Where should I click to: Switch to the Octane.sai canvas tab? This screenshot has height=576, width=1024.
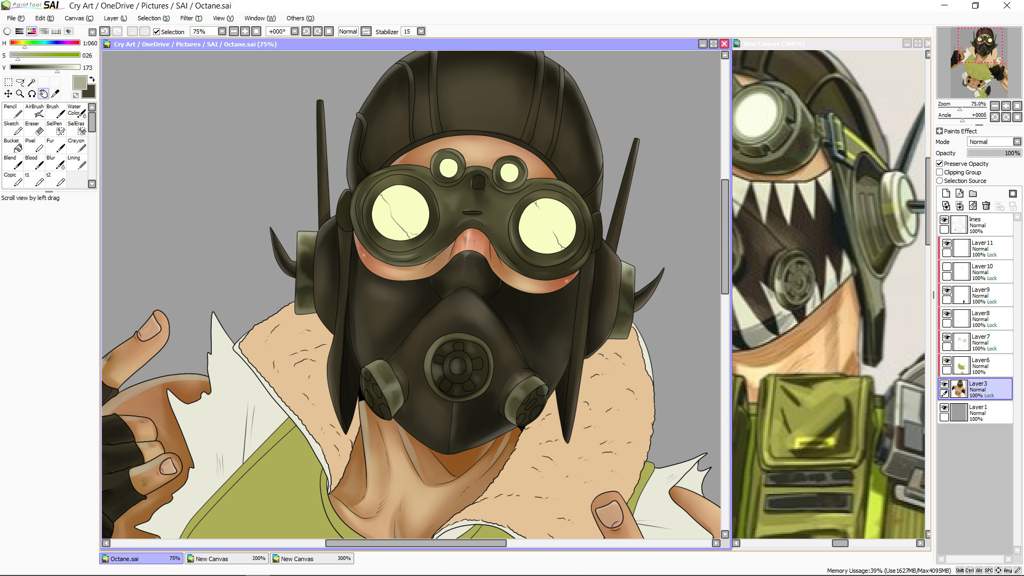click(x=140, y=558)
